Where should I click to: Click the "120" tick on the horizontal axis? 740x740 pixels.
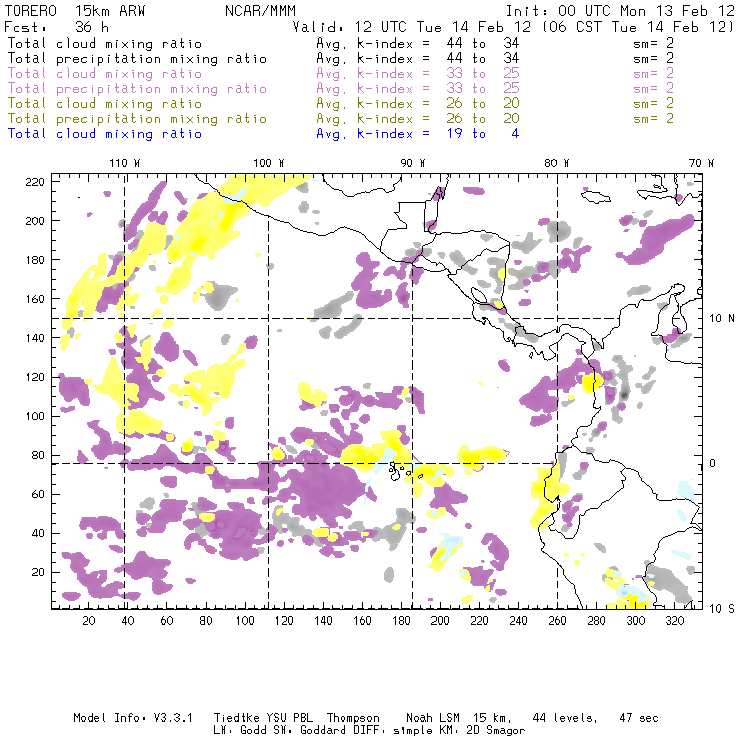284,621
